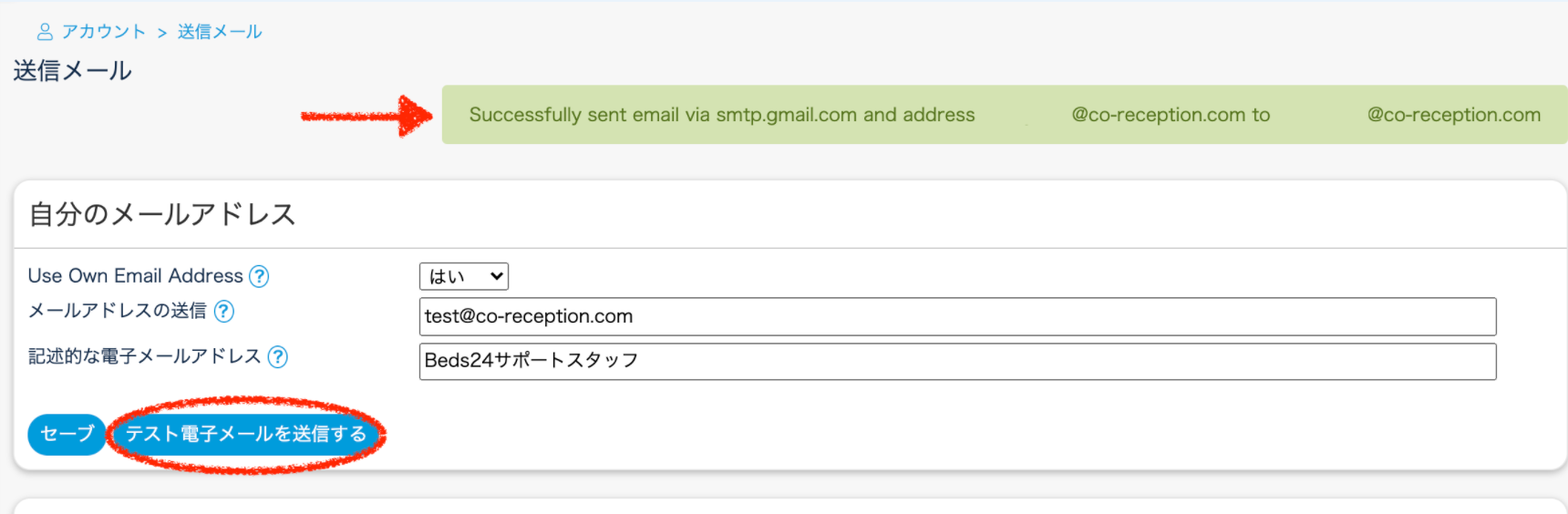Click the smtp.gmail.com text in success banner
Screen dimensions: 1568x514
[x=786, y=115]
